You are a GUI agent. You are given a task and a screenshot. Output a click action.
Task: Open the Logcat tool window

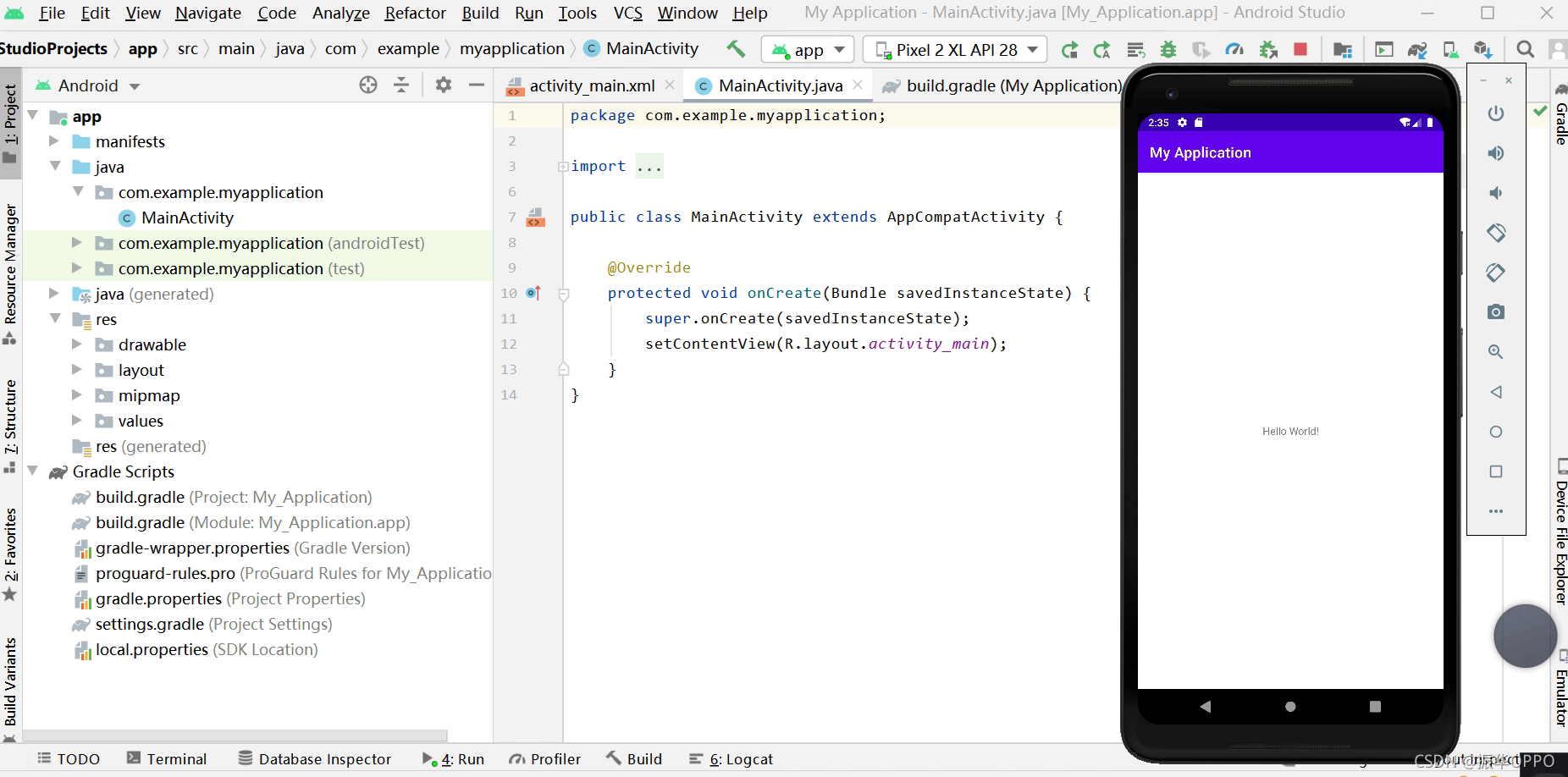pyautogui.click(x=731, y=758)
